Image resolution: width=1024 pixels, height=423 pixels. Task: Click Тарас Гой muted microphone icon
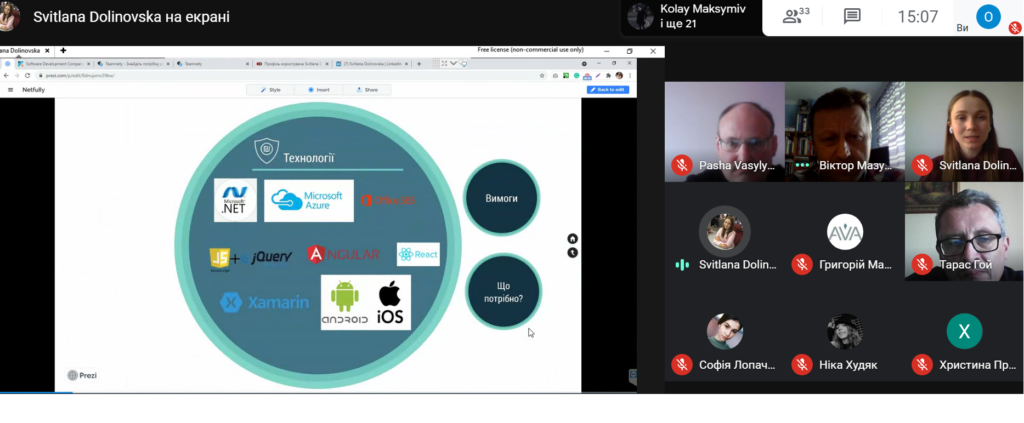922,264
